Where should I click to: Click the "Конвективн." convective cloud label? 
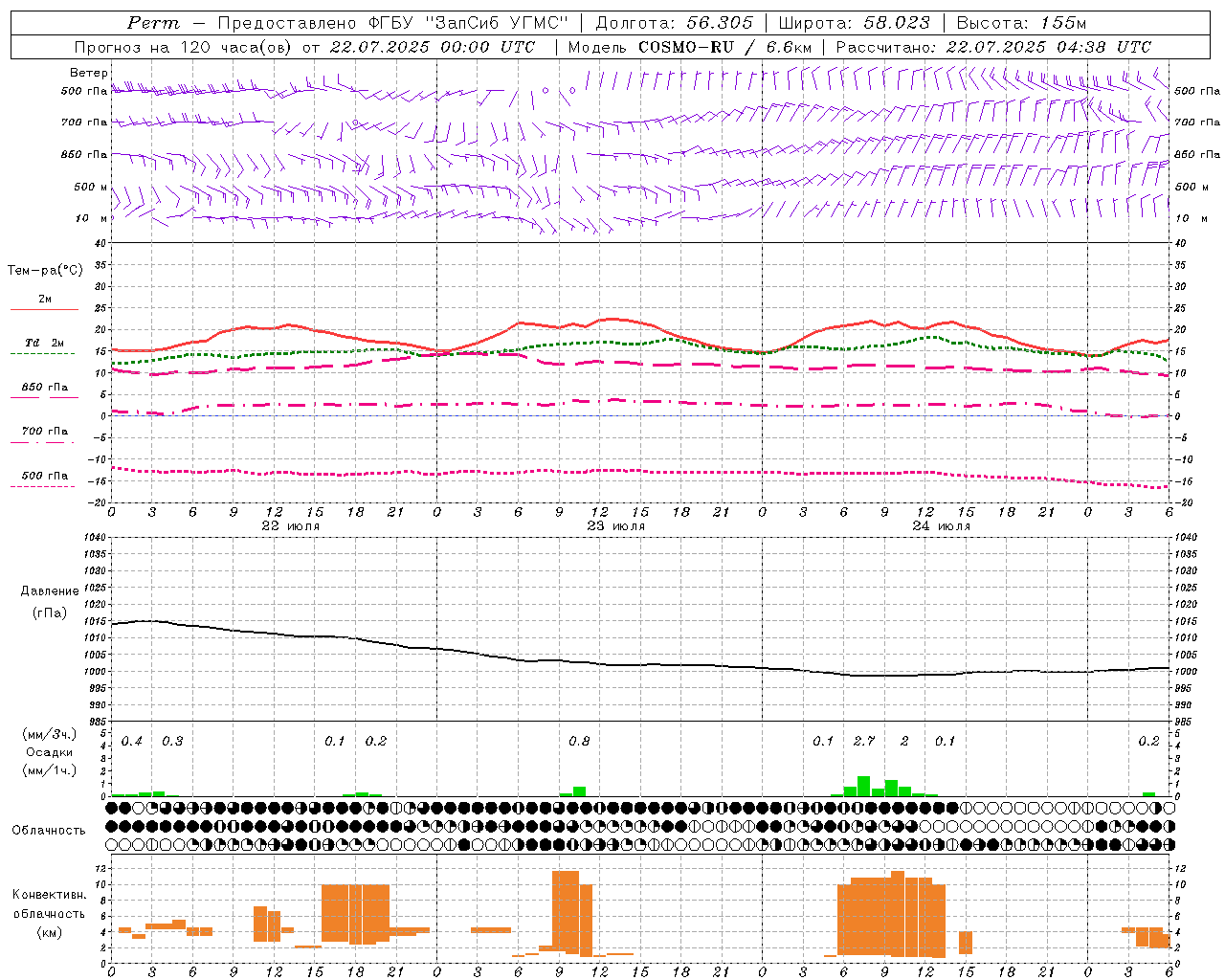[x=50, y=894]
